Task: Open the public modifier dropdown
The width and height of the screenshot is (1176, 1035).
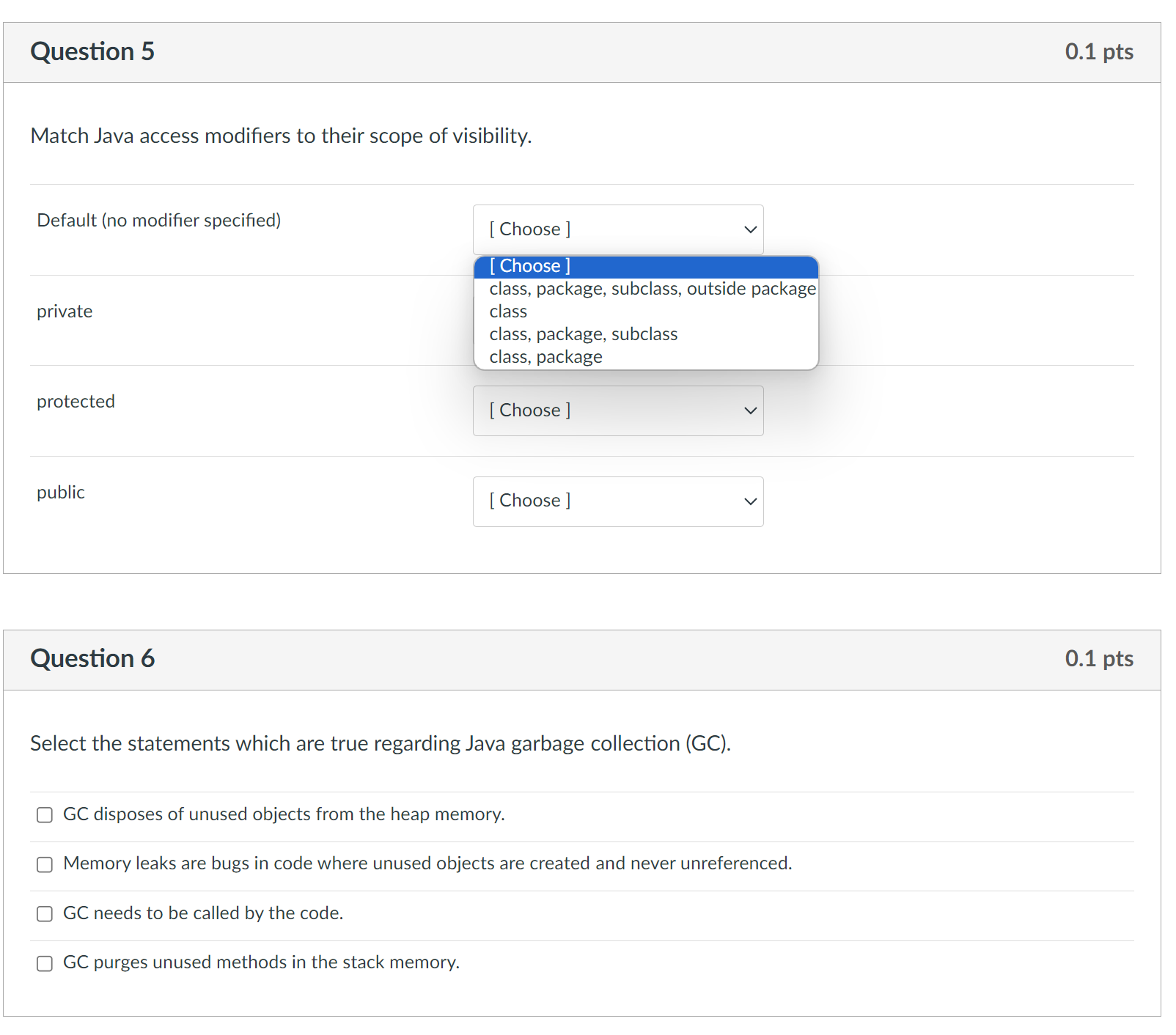Action: tap(618, 501)
